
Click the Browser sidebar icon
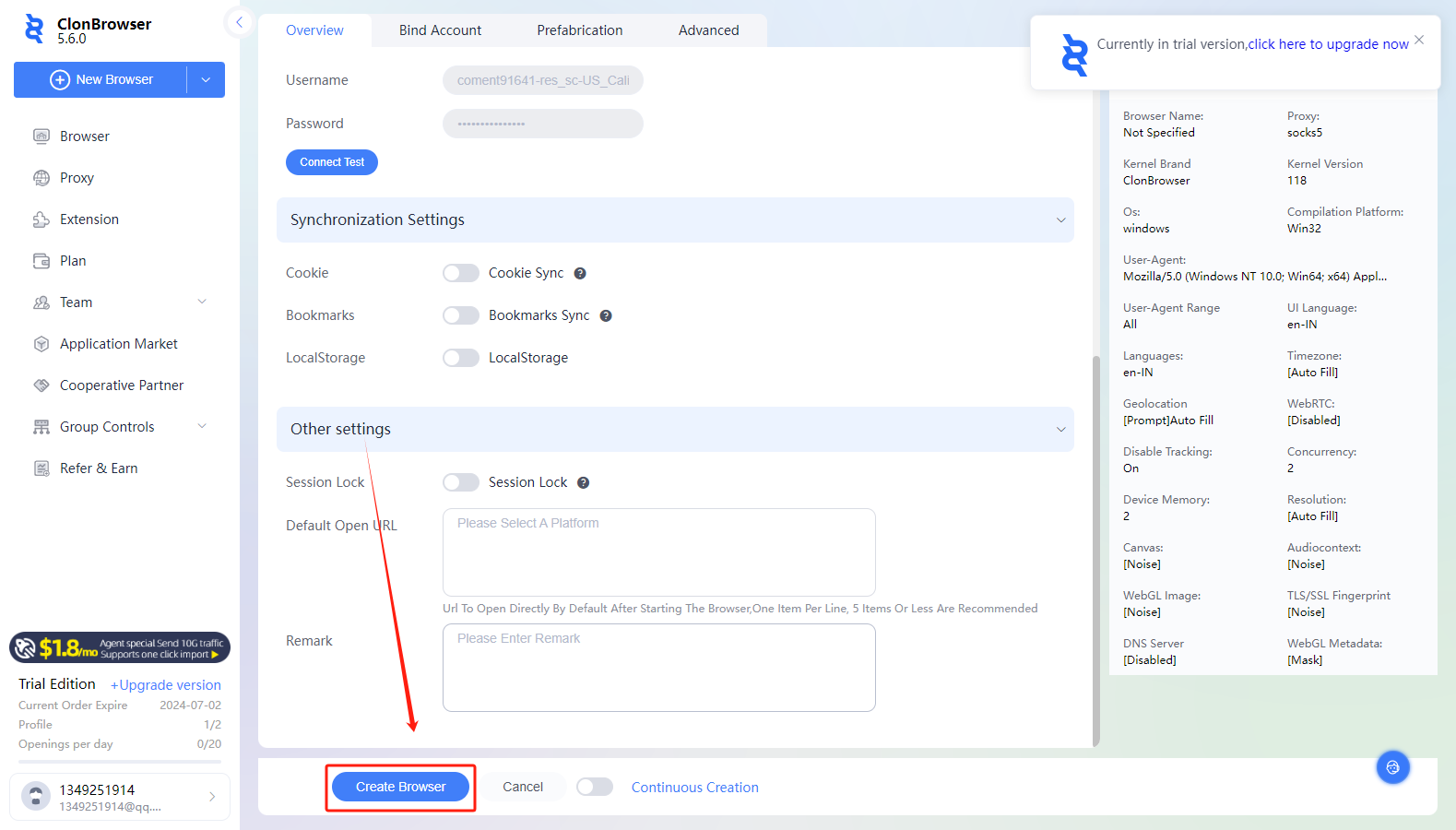point(41,136)
